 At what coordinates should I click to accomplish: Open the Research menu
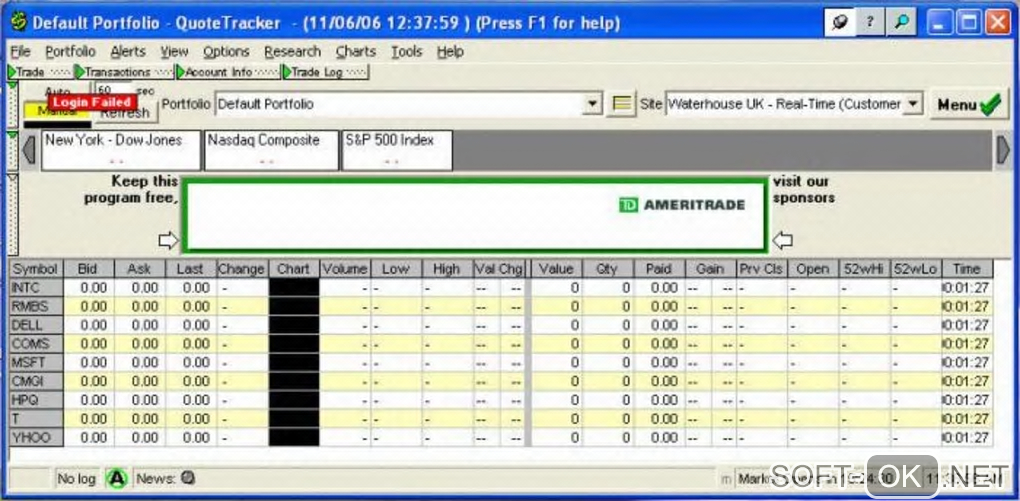tap(293, 51)
